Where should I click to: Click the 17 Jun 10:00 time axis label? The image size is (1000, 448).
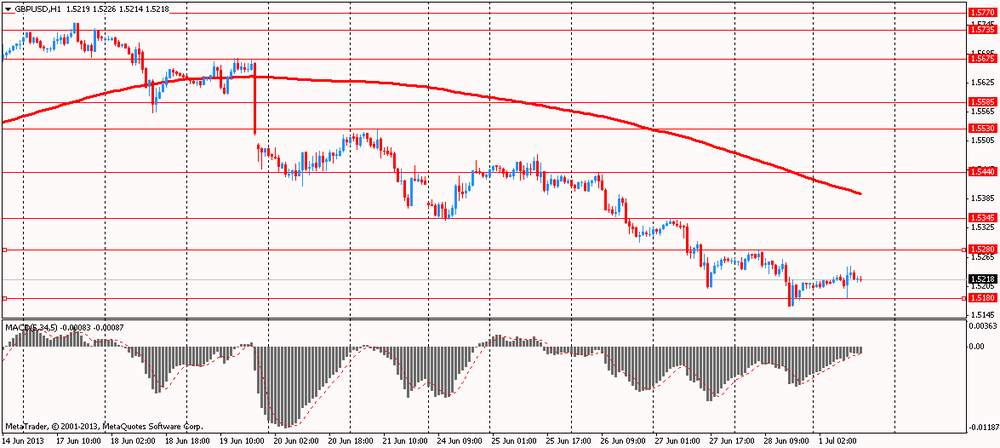click(78, 440)
